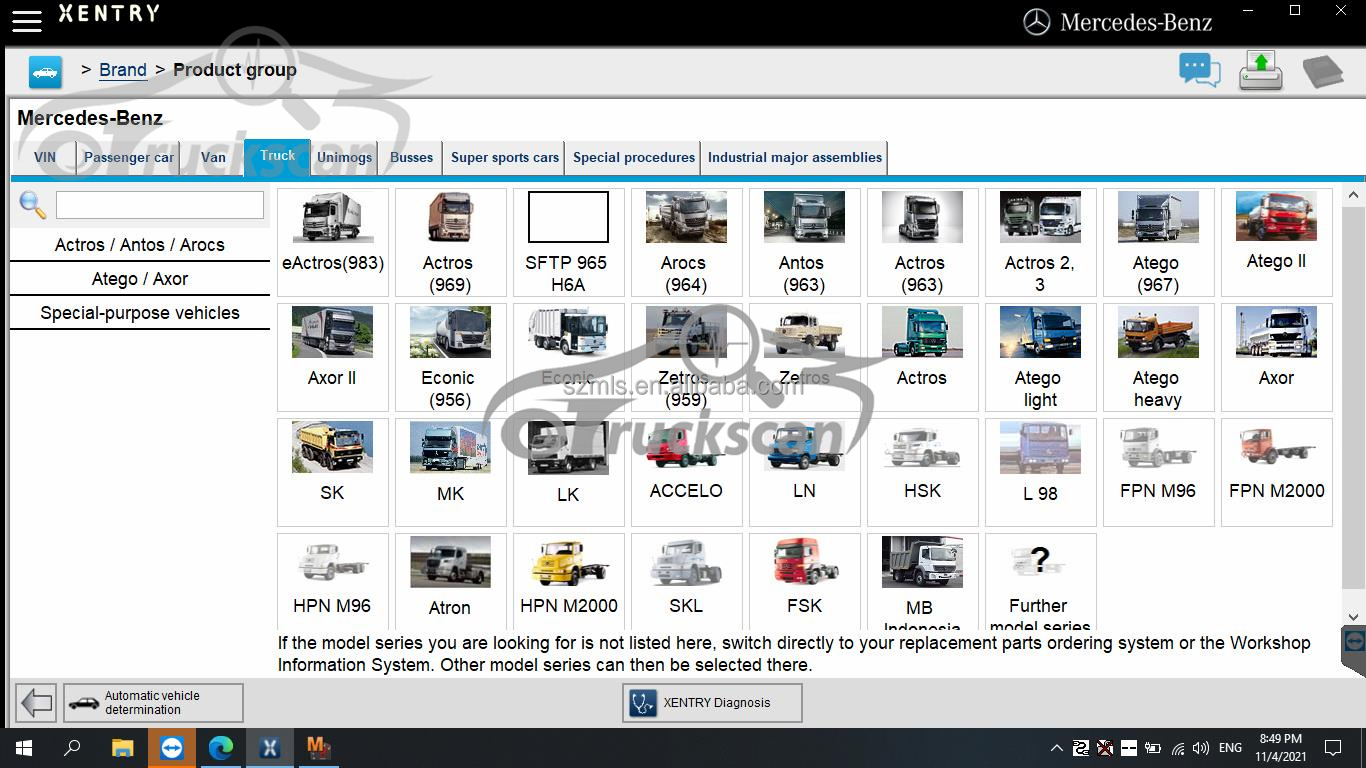The height and width of the screenshot is (768, 1366).
Task: Switch to Industrial major assemblies tab
Action: coord(795,157)
